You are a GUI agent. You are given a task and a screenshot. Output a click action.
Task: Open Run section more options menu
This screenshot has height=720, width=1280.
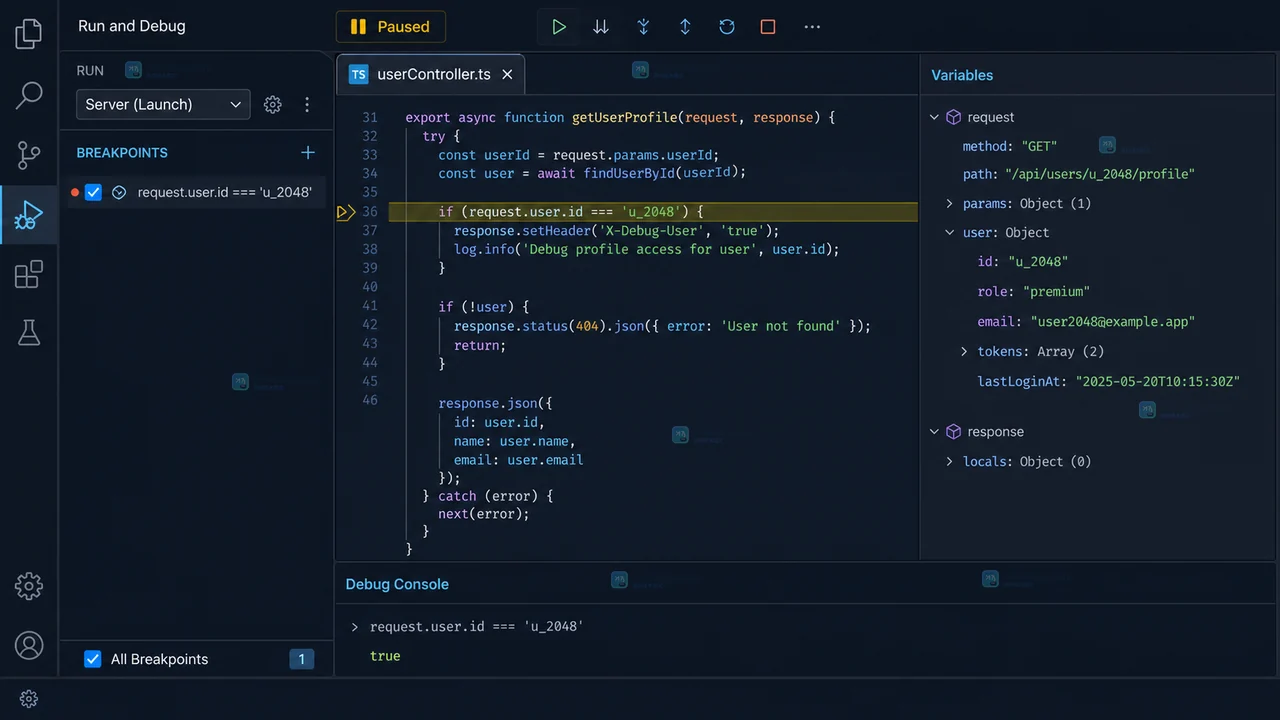pyautogui.click(x=307, y=104)
